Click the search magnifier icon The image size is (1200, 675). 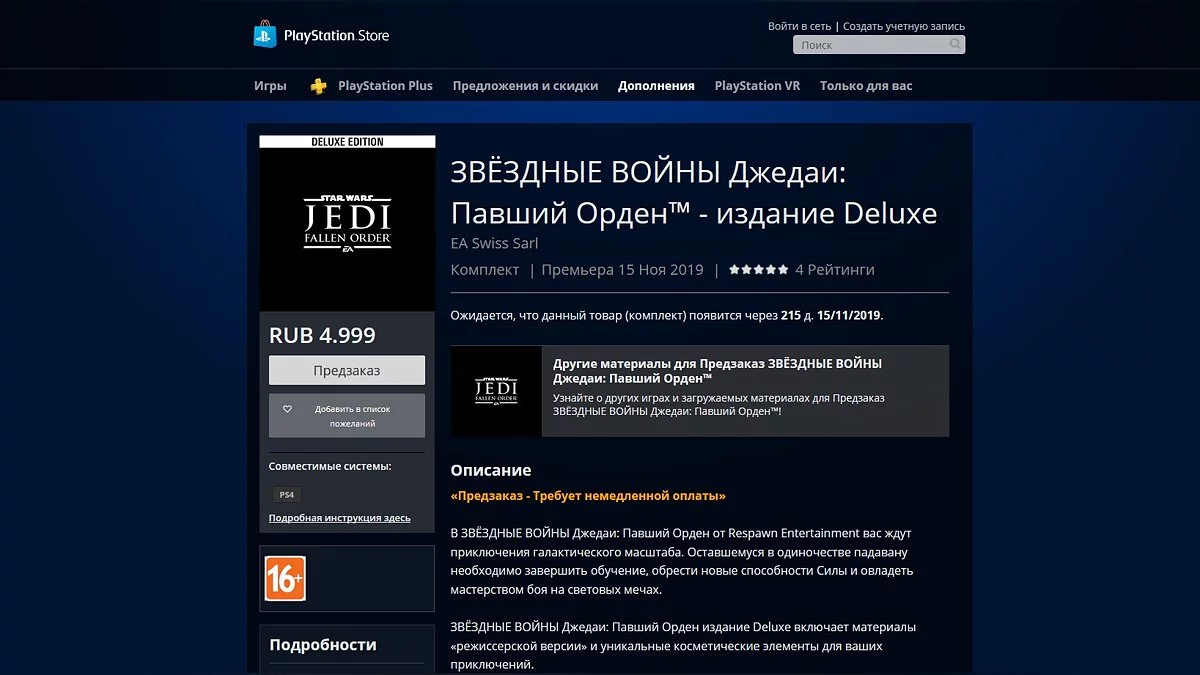tap(955, 45)
